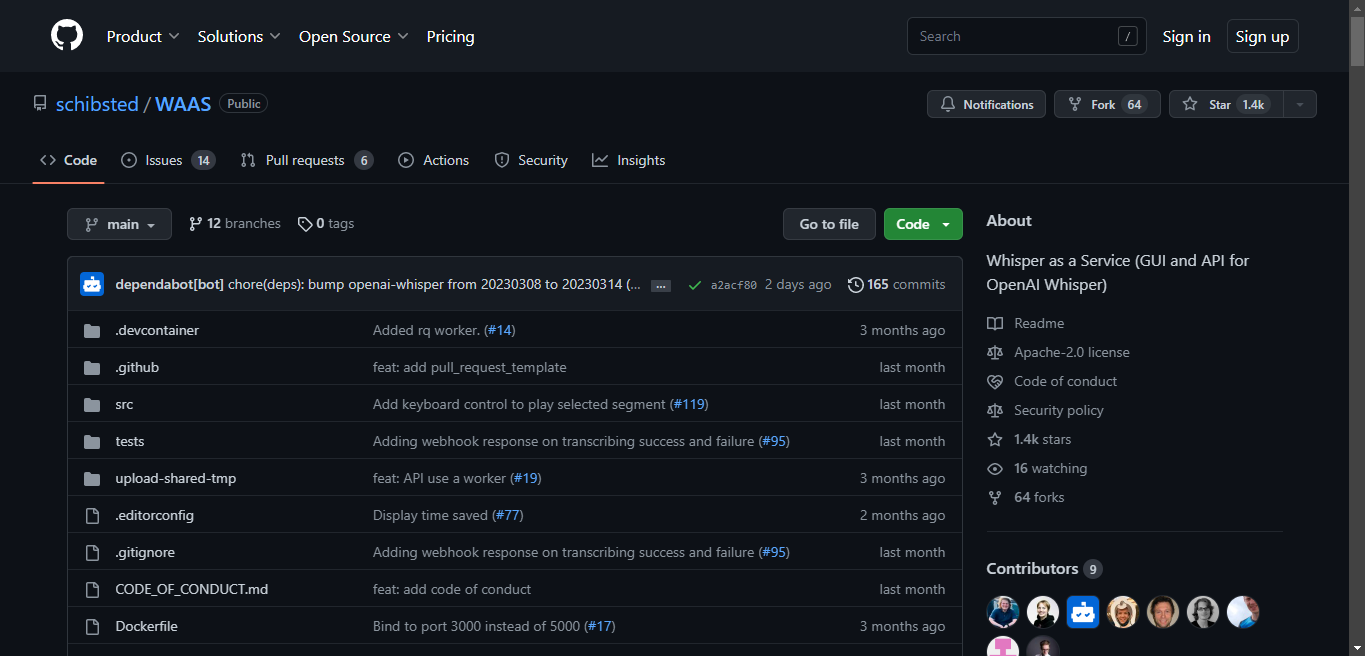Click the folder icon beside .github
This screenshot has height=656, width=1365.
tap(93, 367)
